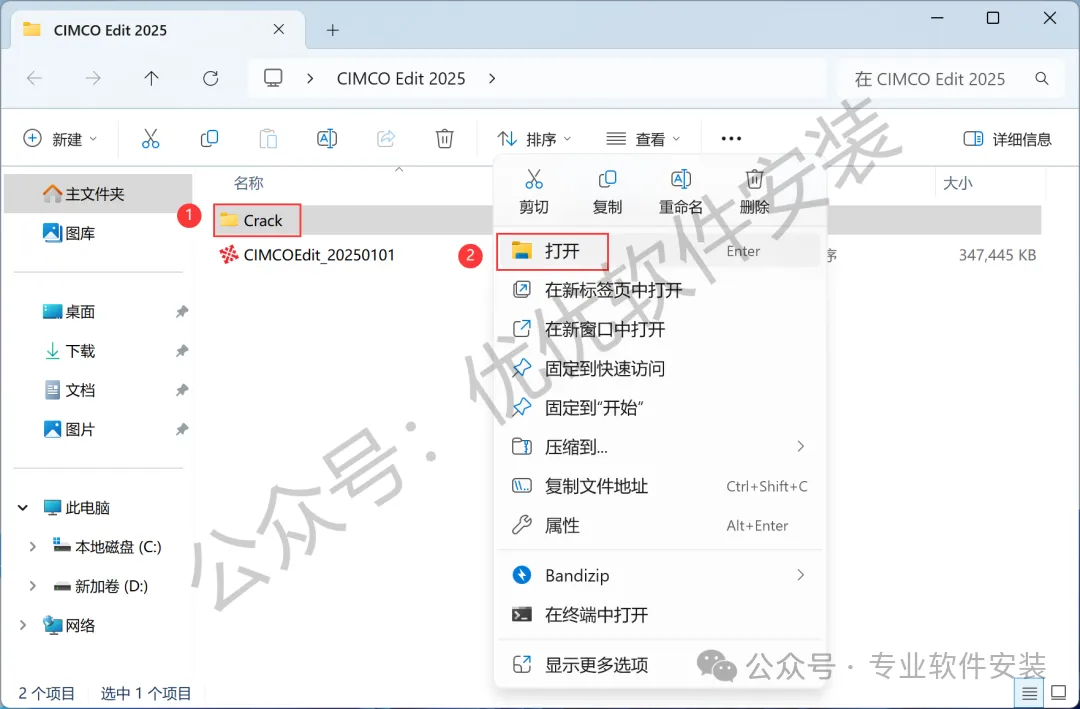The height and width of the screenshot is (709, 1080).
Task: Click the Share icon in toolbar
Action: pos(386,138)
